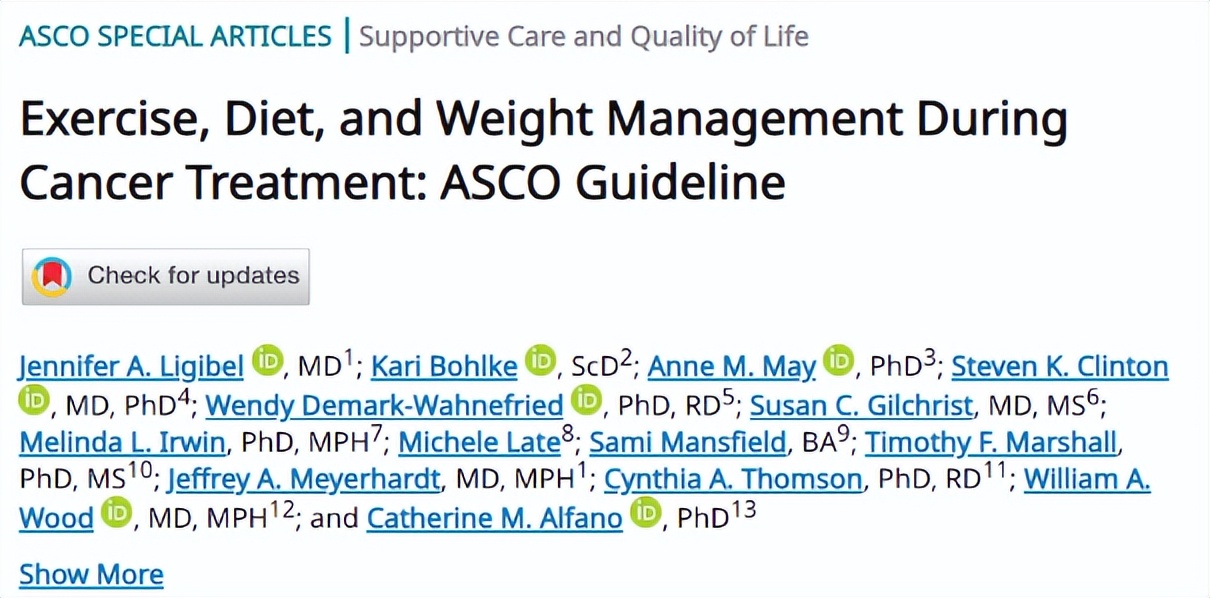
Task: Open ORCID icon next to William A. Wood
Action: tap(117, 515)
